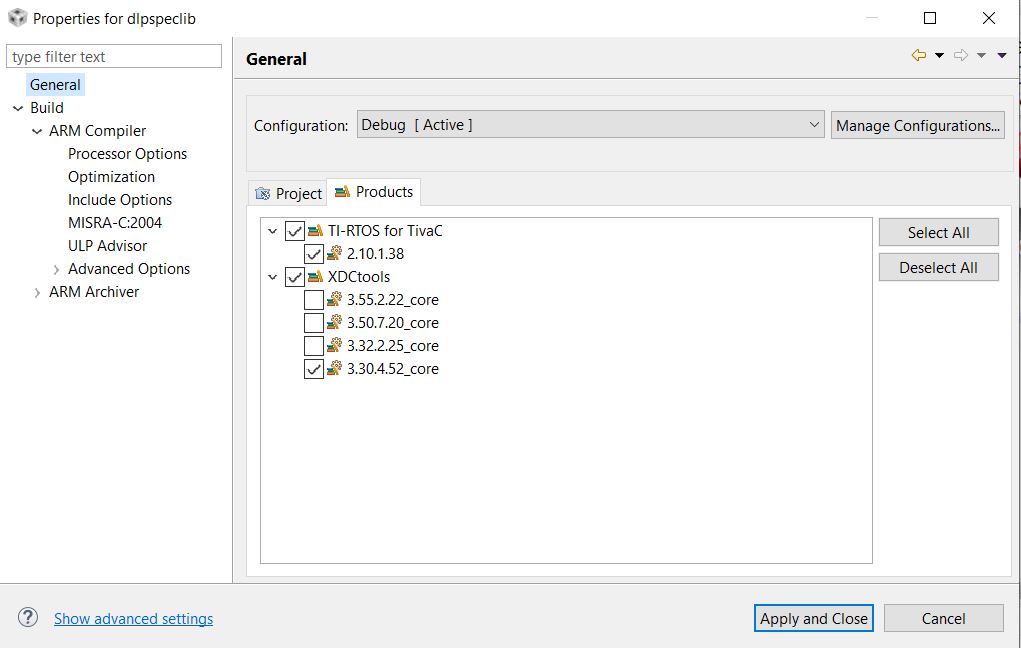Switch to the Project tab

pos(288,193)
